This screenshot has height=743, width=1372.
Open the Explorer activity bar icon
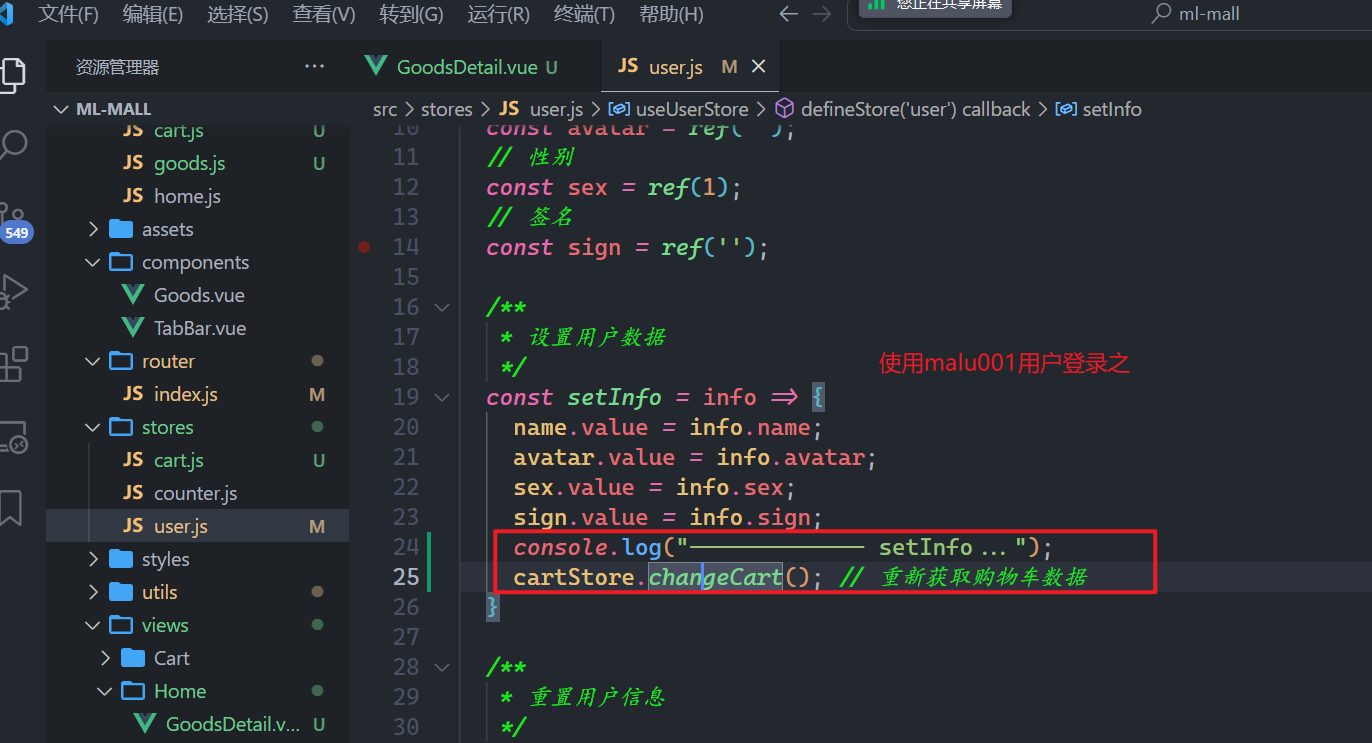click(x=11, y=73)
